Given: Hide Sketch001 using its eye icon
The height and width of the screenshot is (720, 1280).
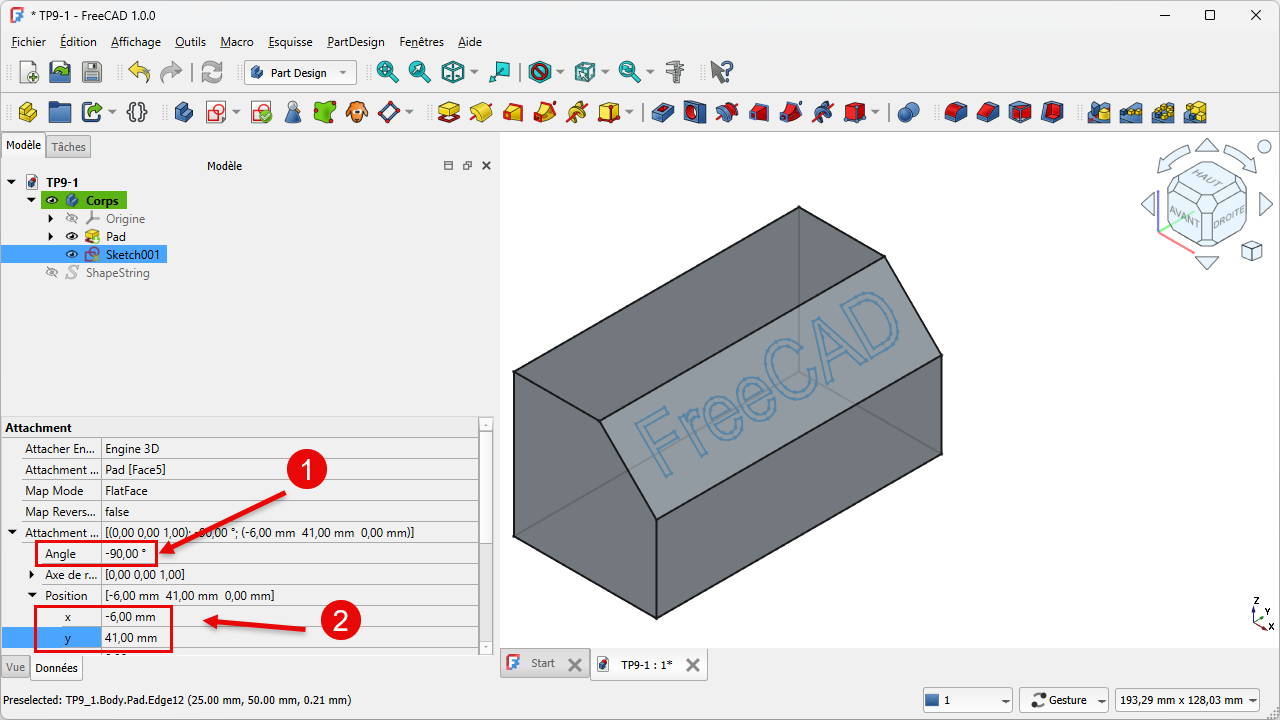Looking at the screenshot, I should 72,255.
